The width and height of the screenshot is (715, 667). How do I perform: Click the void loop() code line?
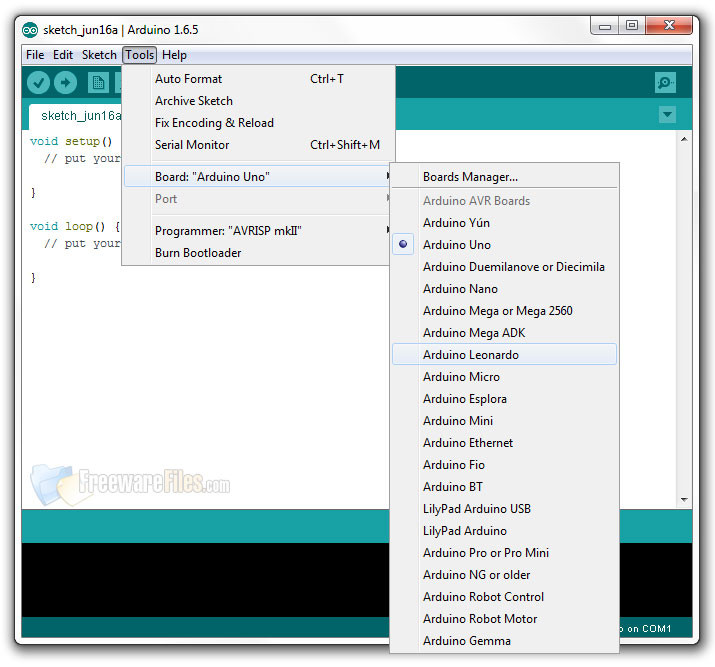click(x=75, y=226)
